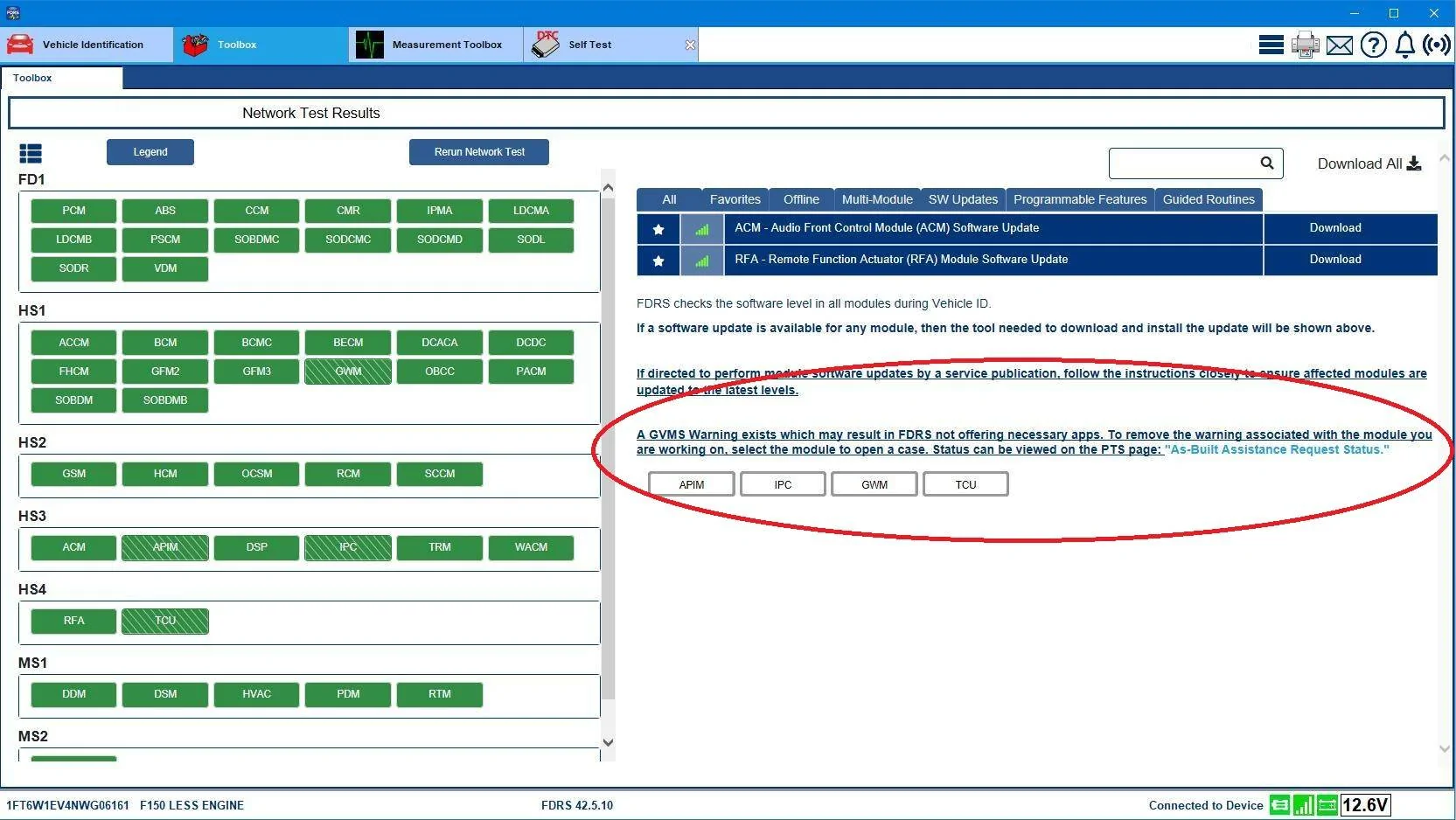Click the printer icon in toolbar
The height and width of the screenshot is (820, 1456).
click(1305, 45)
